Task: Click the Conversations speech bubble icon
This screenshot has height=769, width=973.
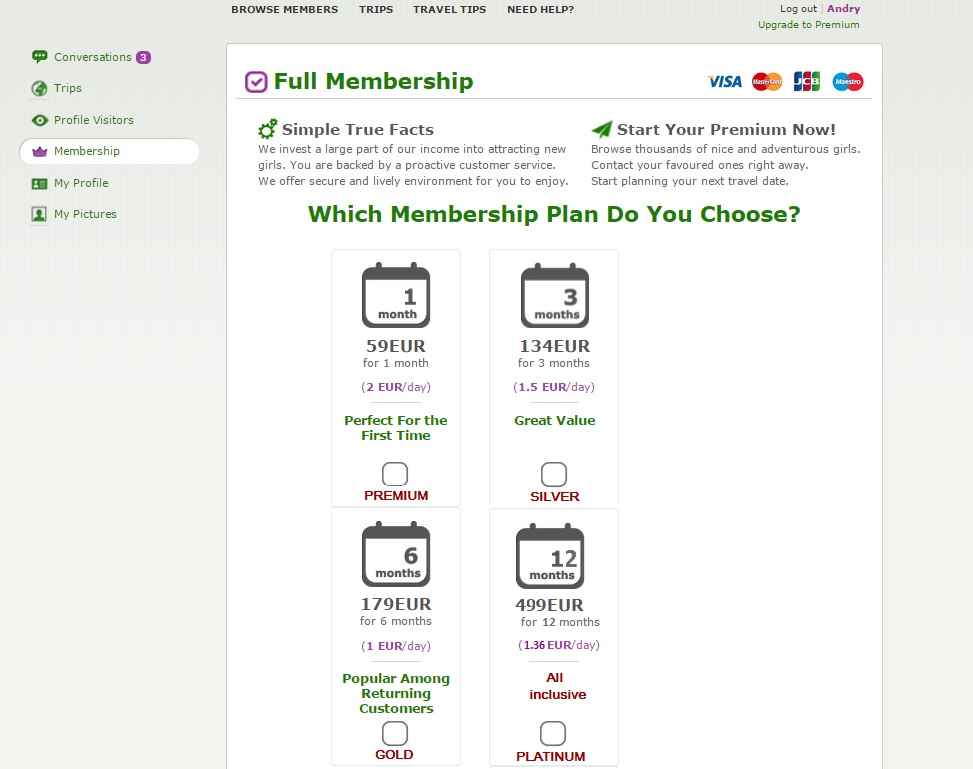Action: [x=40, y=57]
